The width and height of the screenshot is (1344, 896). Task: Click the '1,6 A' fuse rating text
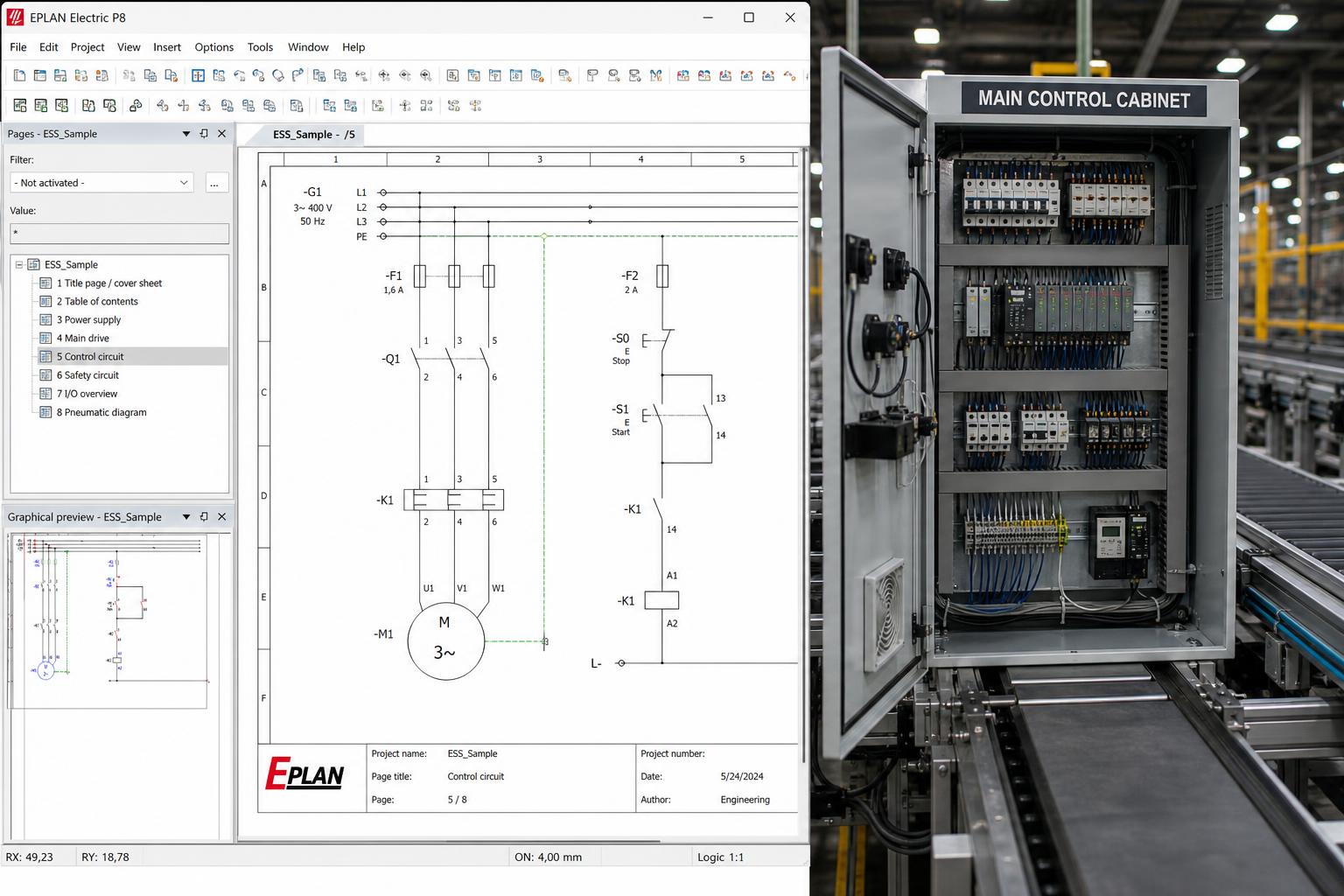click(x=394, y=290)
